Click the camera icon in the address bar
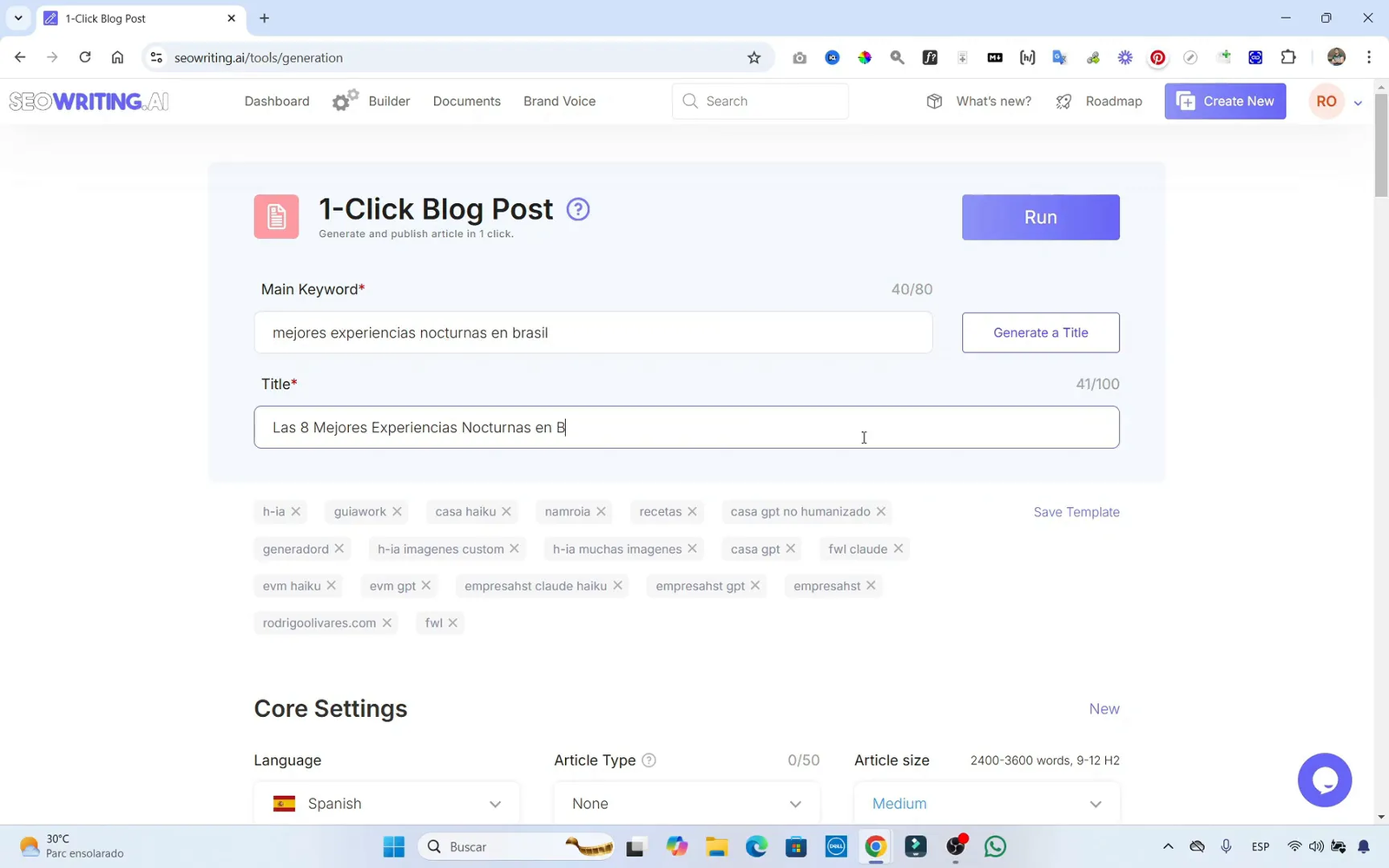 799,57
